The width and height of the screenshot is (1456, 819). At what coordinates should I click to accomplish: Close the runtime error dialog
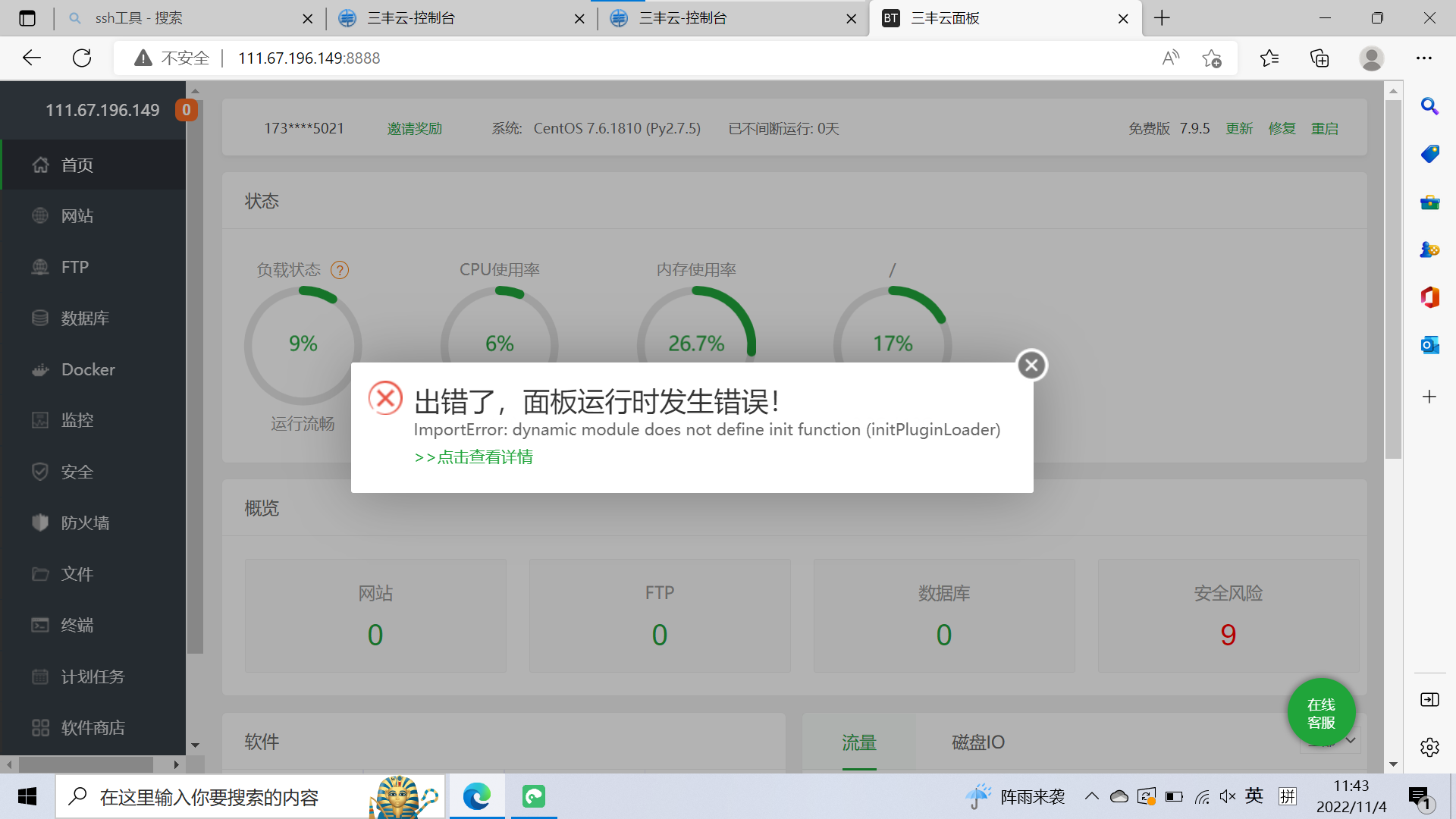(x=1031, y=366)
